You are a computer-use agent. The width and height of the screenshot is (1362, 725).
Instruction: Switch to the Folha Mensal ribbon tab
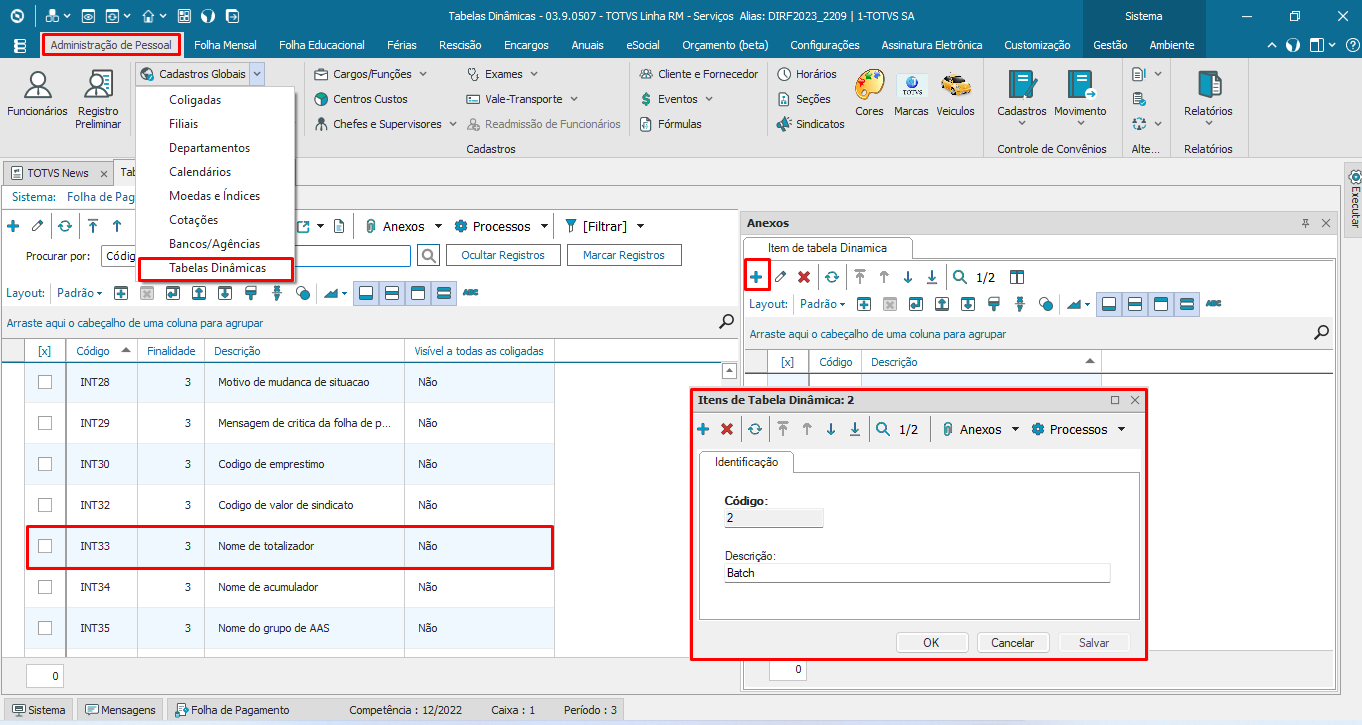click(225, 45)
